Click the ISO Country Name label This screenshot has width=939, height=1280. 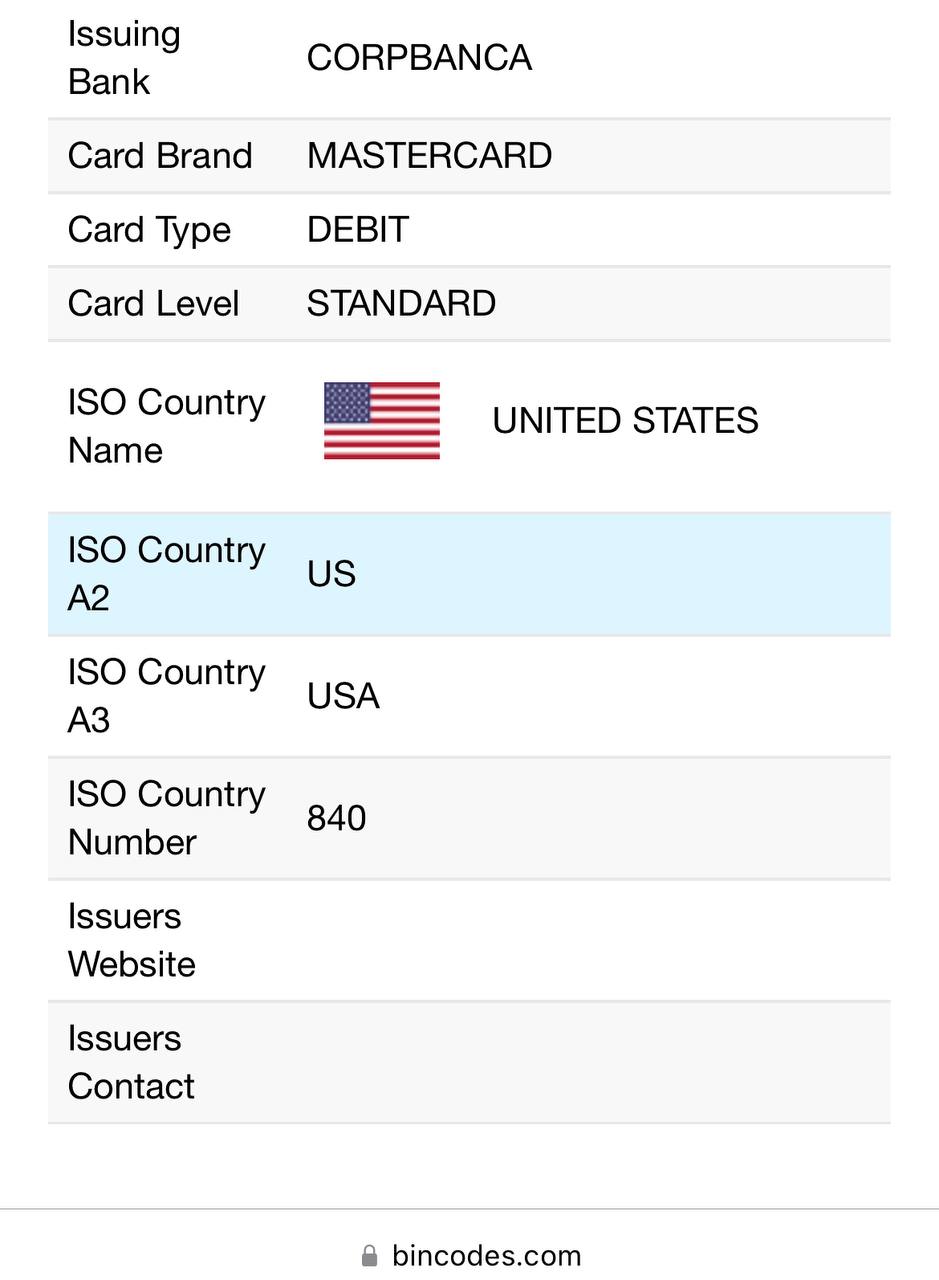[167, 426]
